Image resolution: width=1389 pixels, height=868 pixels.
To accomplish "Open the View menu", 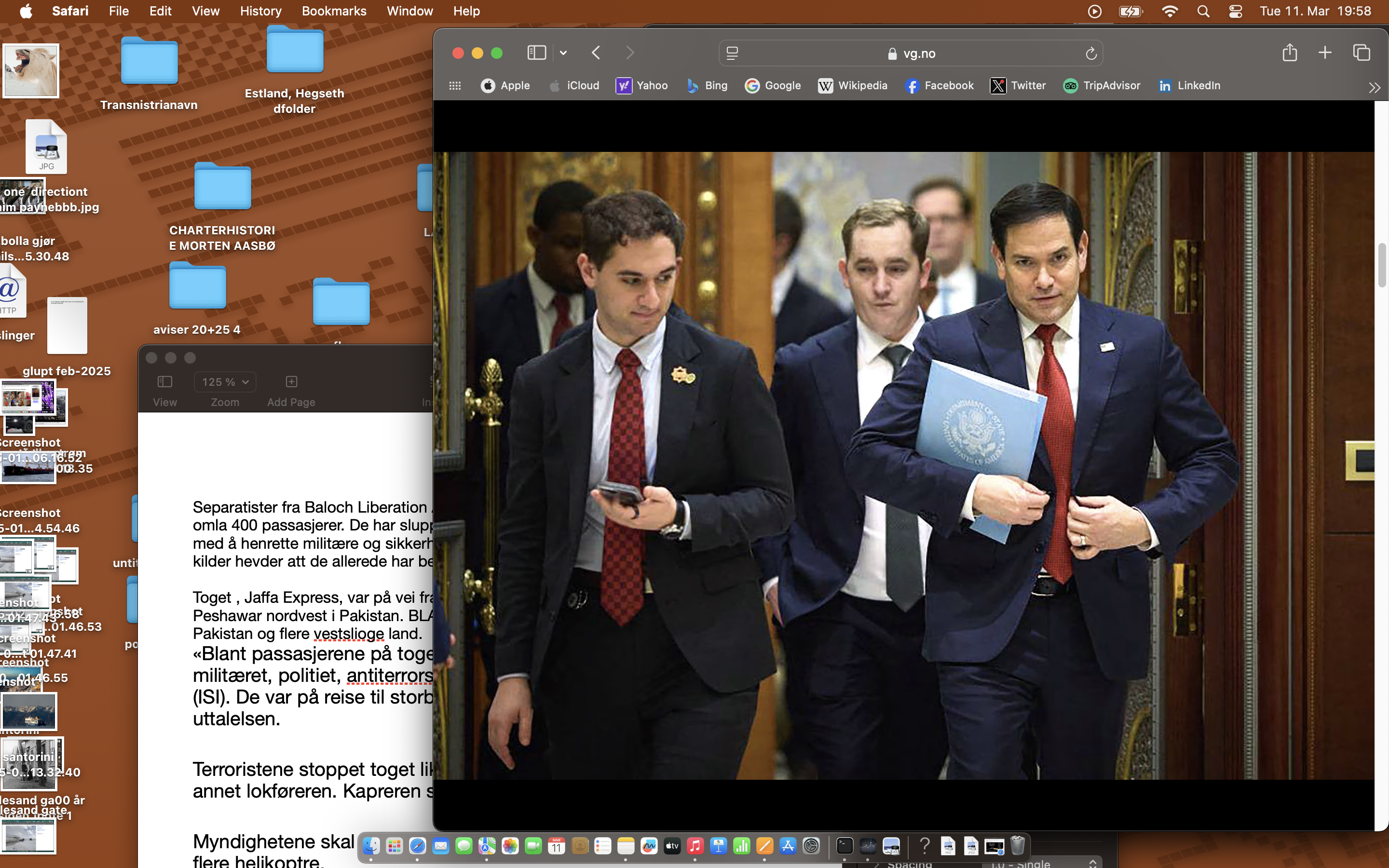I will click(205, 11).
